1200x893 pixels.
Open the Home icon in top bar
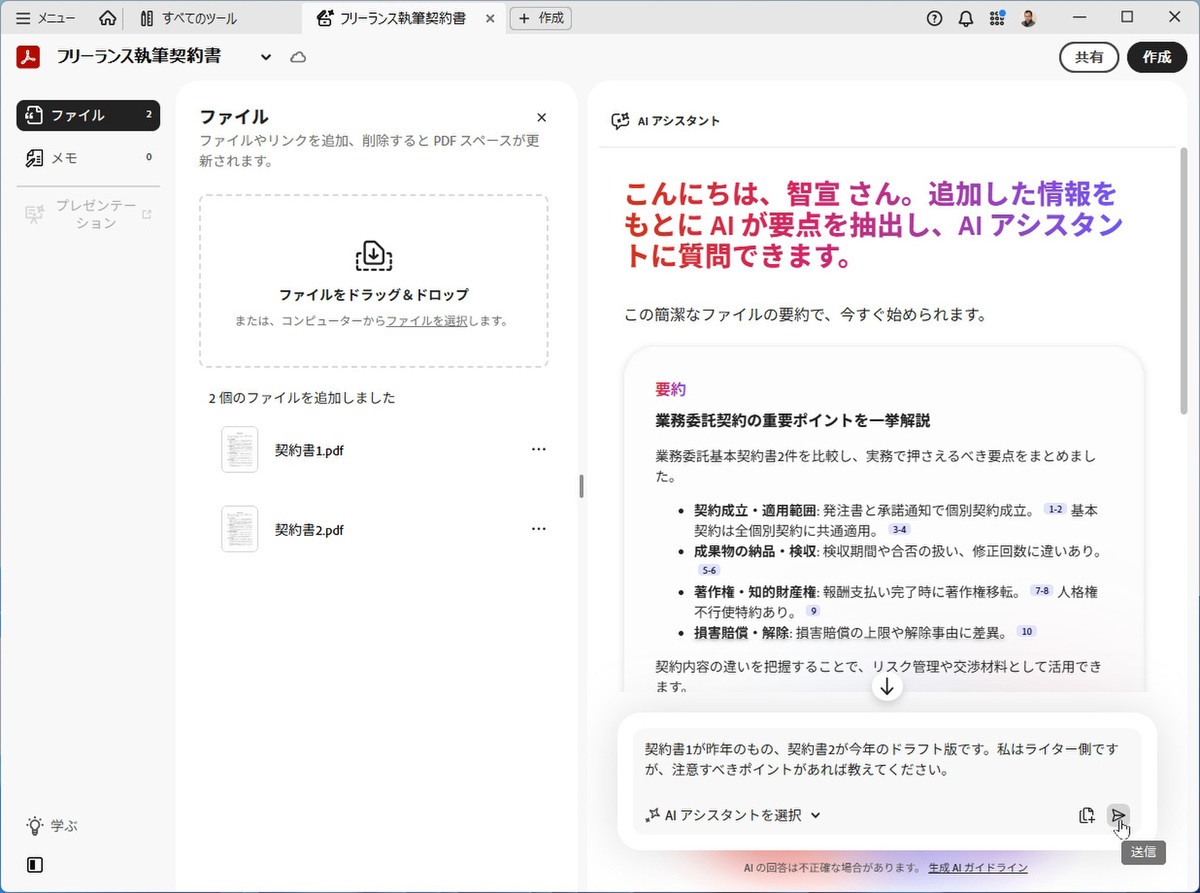click(x=108, y=18)
